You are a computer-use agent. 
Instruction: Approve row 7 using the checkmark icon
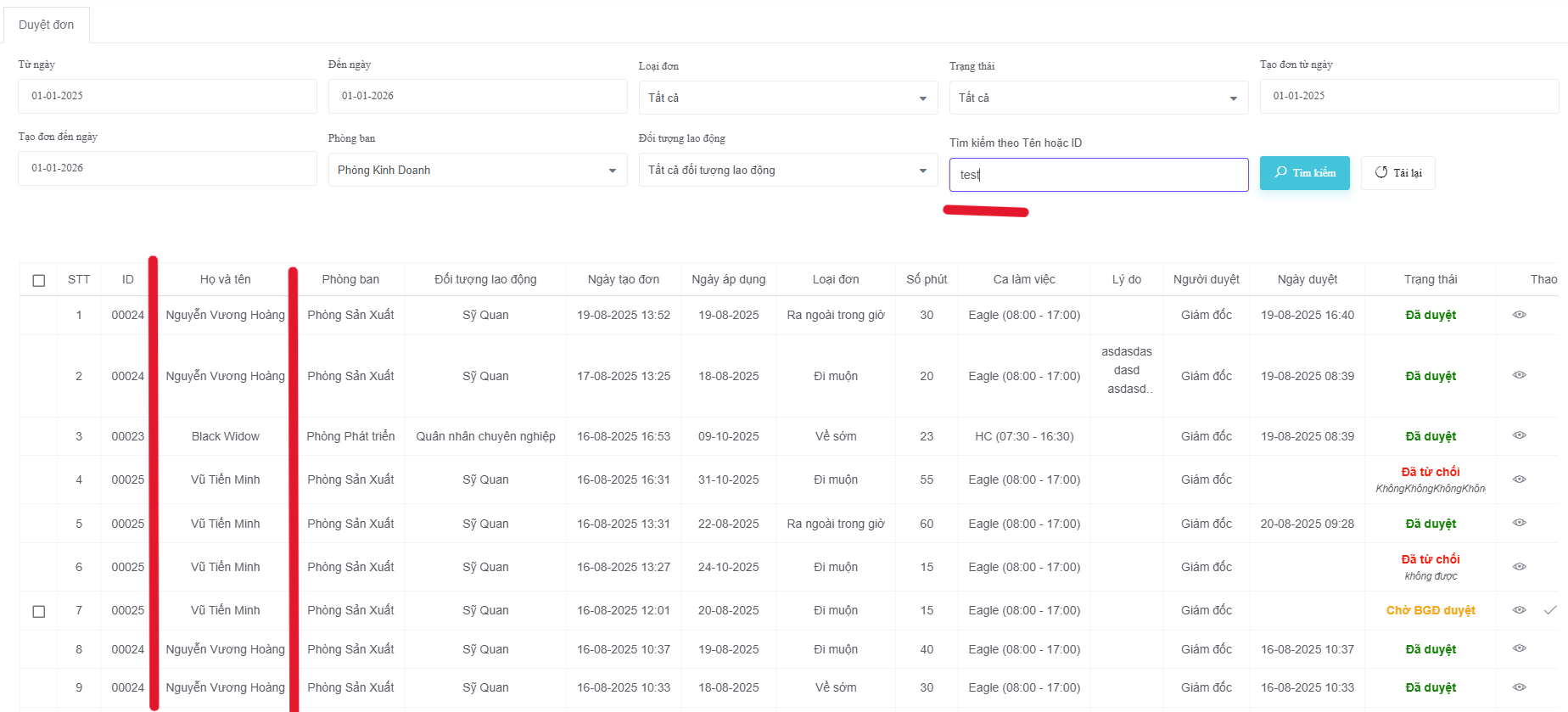1550,610
